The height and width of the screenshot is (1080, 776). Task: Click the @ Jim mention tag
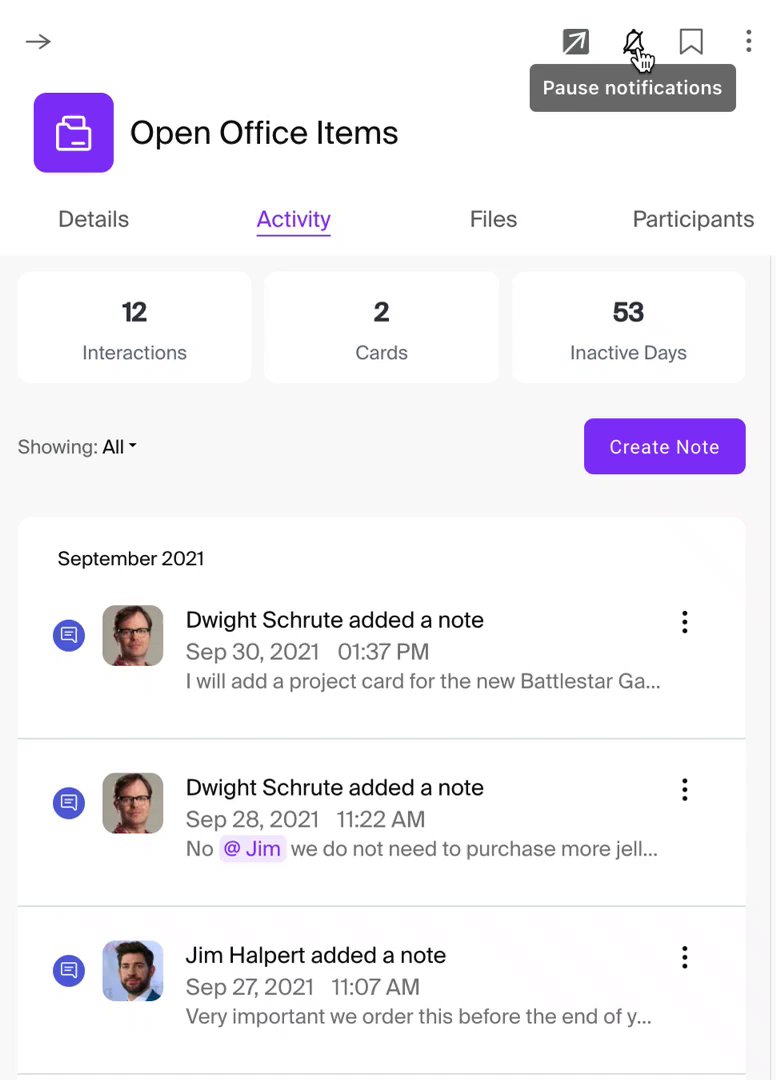[x=253, y=849]
